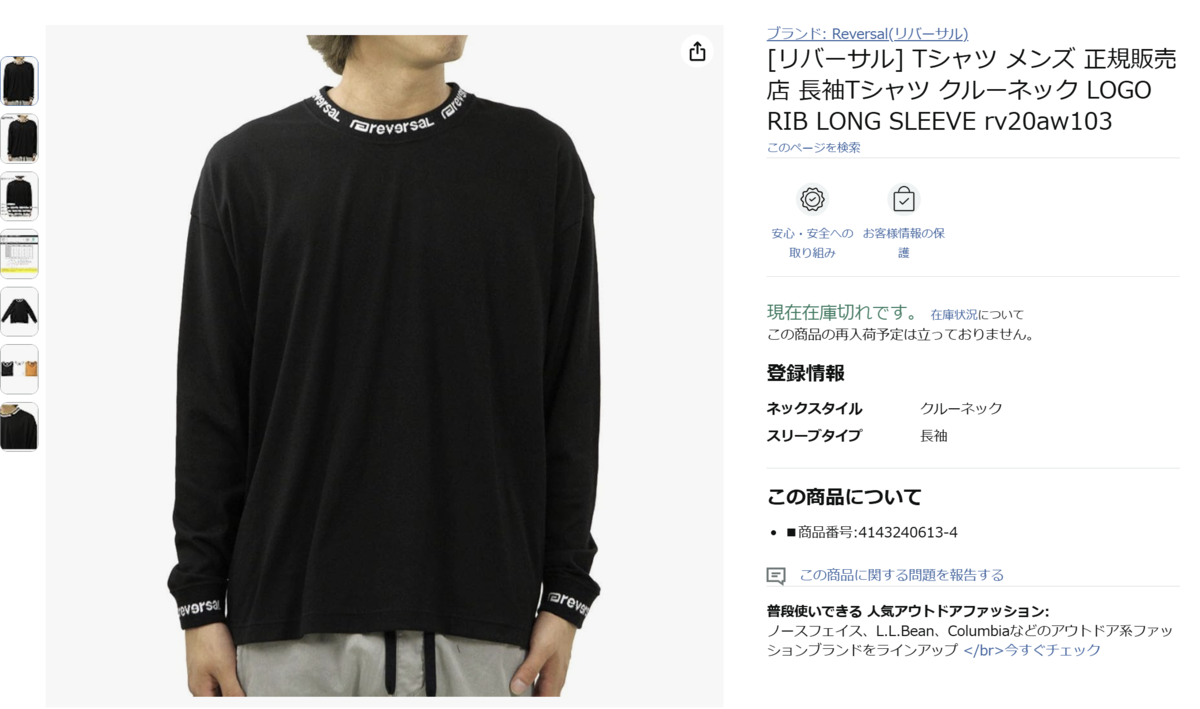Click the 今すぐチェック link
This screenshot has width=1200, height=709.
point(1052,650)
